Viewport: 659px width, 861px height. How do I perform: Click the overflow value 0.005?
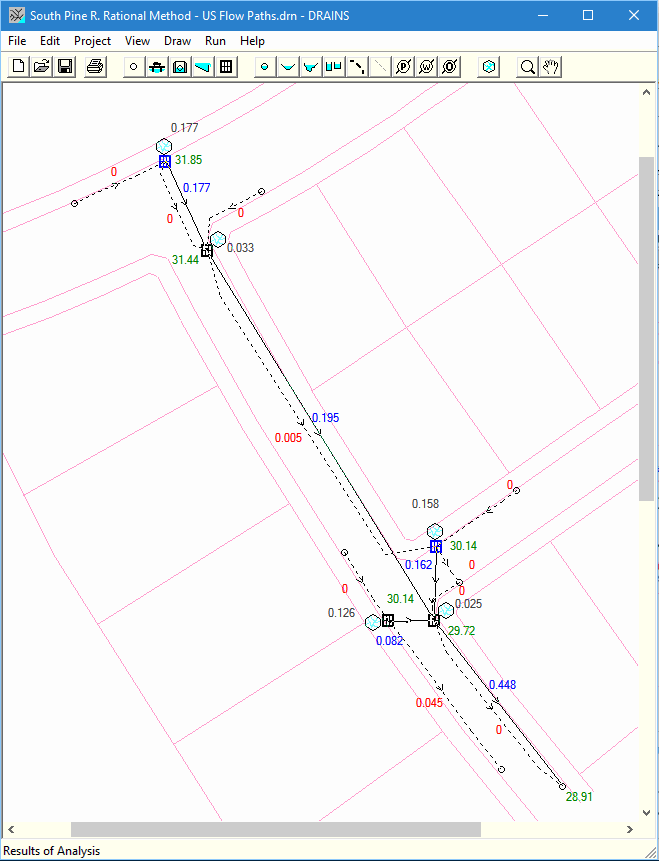pyautogui.click(x=288, y=438)
